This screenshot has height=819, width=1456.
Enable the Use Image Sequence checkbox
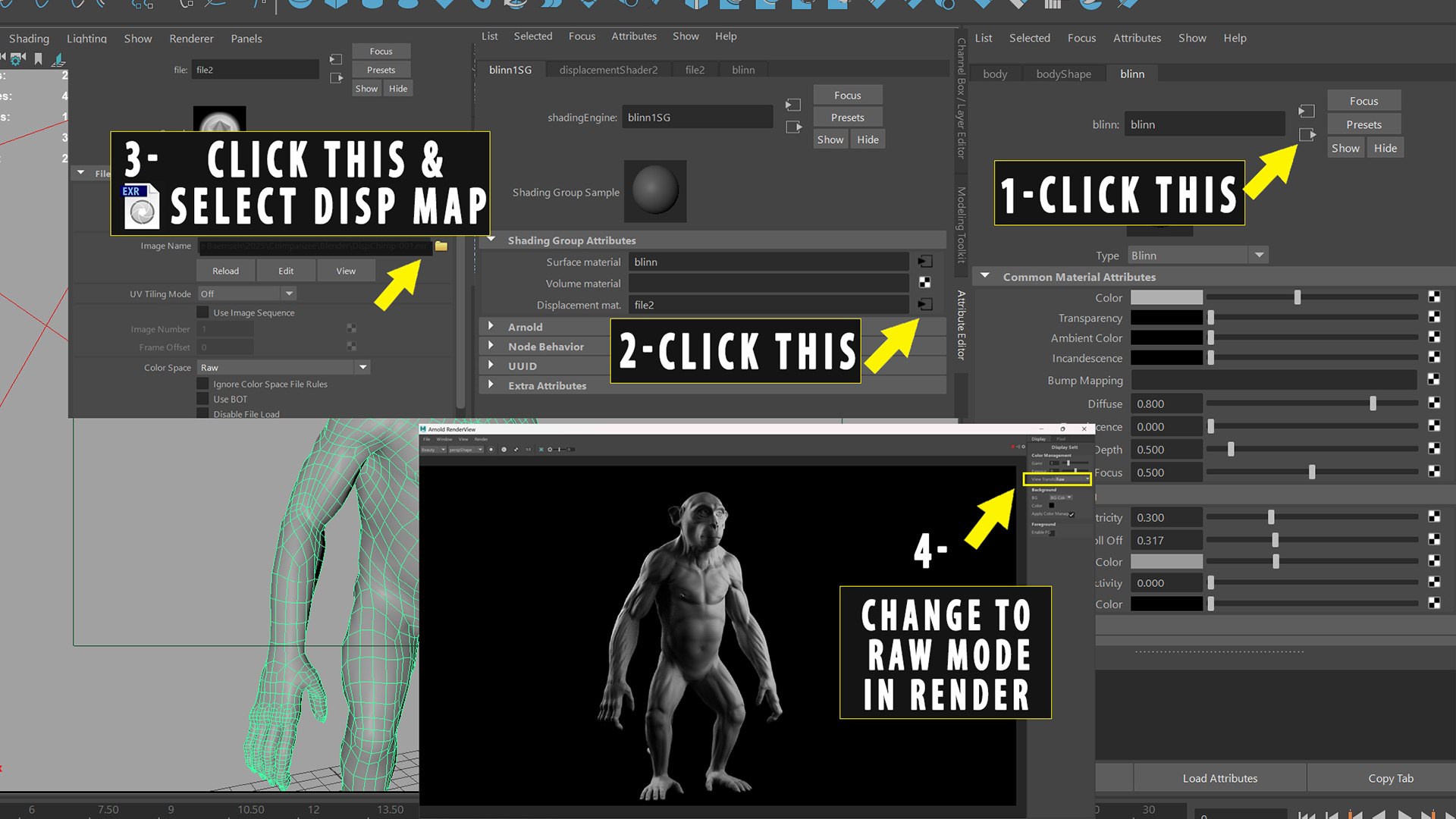(x=202, y=312)
